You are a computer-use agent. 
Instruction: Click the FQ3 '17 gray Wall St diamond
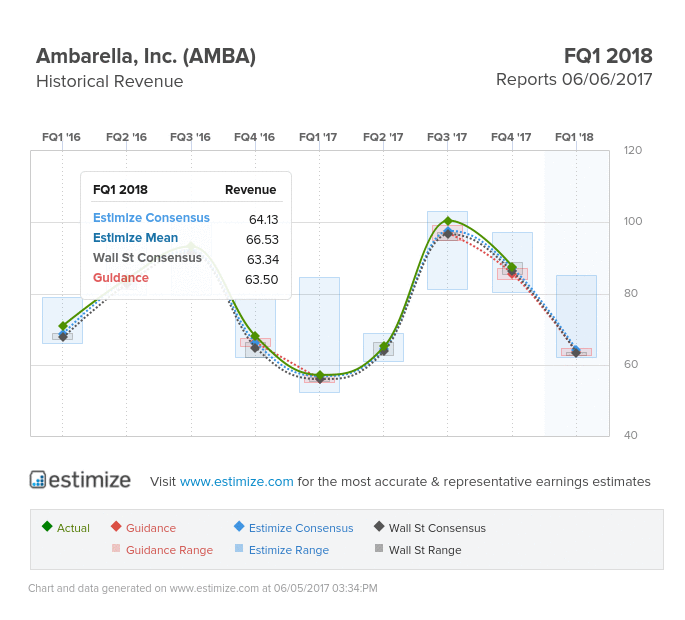tap(448, 234)
